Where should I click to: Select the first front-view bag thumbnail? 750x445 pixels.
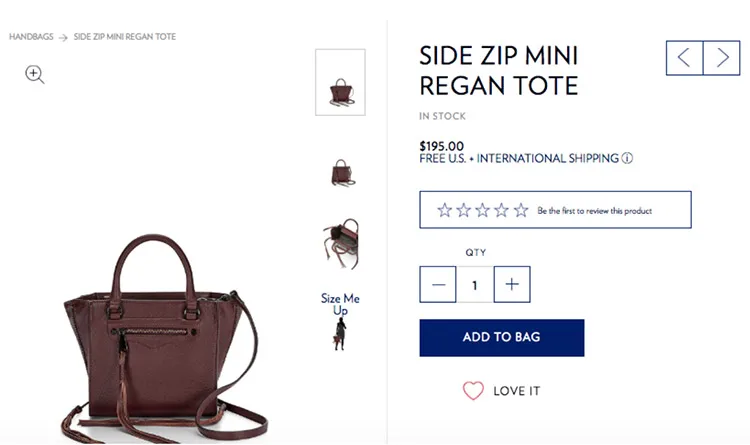(340, 82)
